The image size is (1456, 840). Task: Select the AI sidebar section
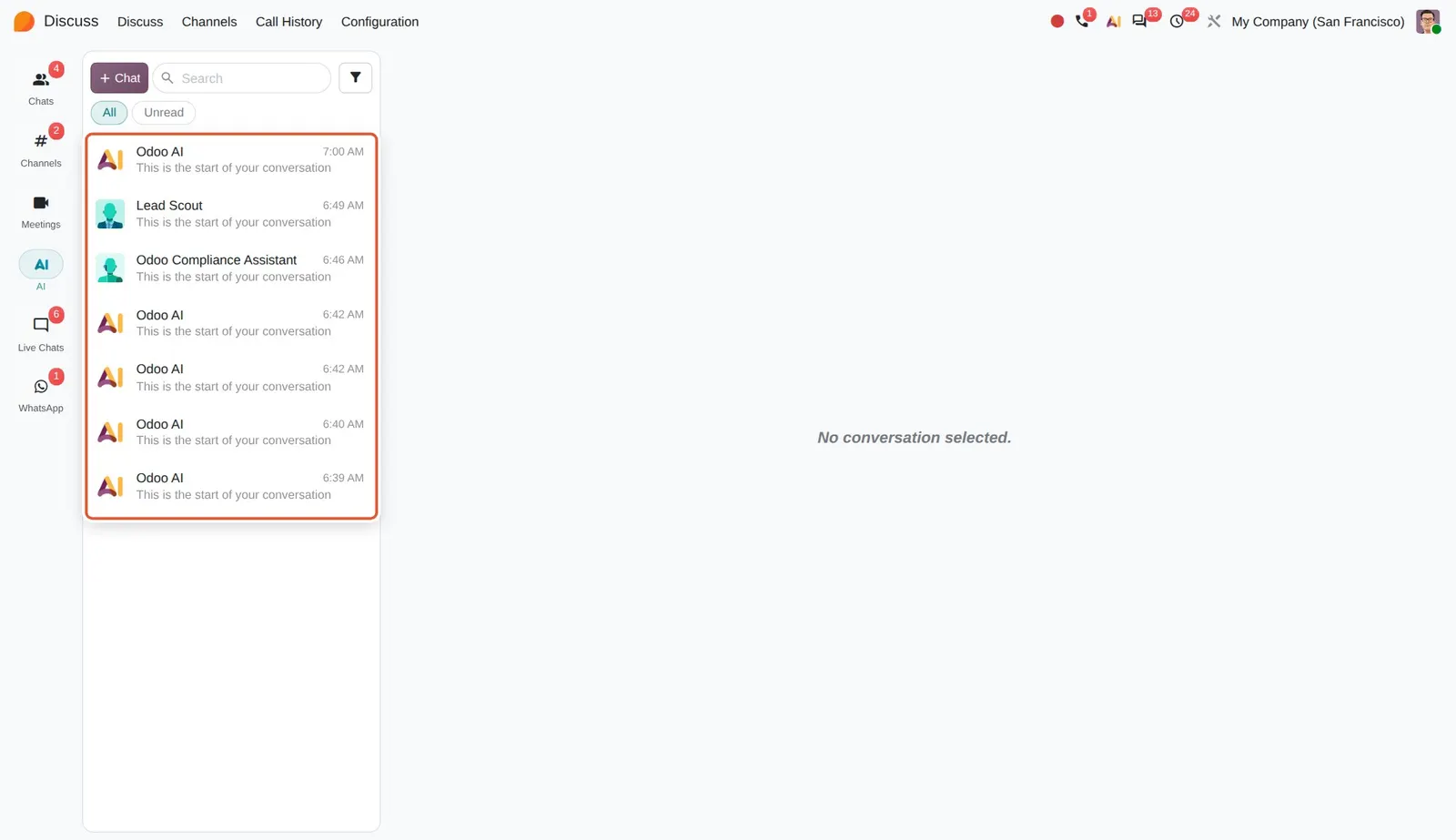pyautogui.click(x=41, y=271)
